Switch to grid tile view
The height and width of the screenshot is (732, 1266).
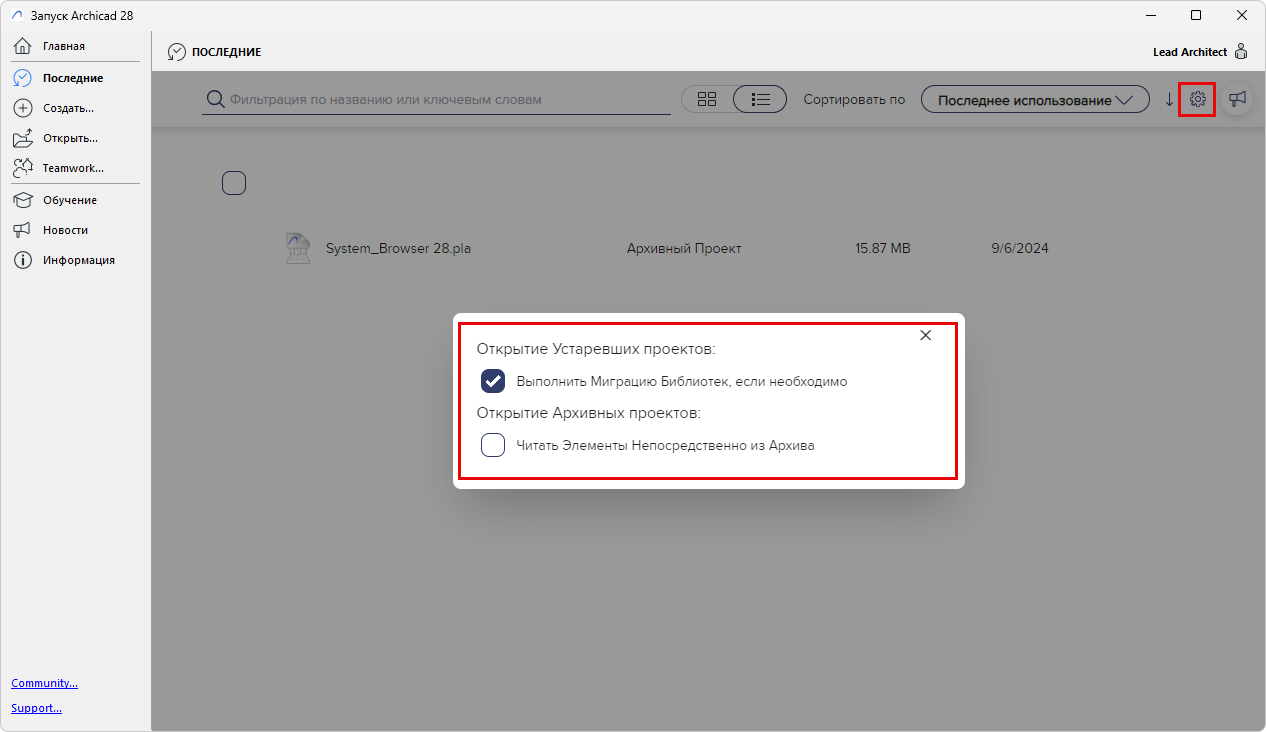tap(707, 99)
